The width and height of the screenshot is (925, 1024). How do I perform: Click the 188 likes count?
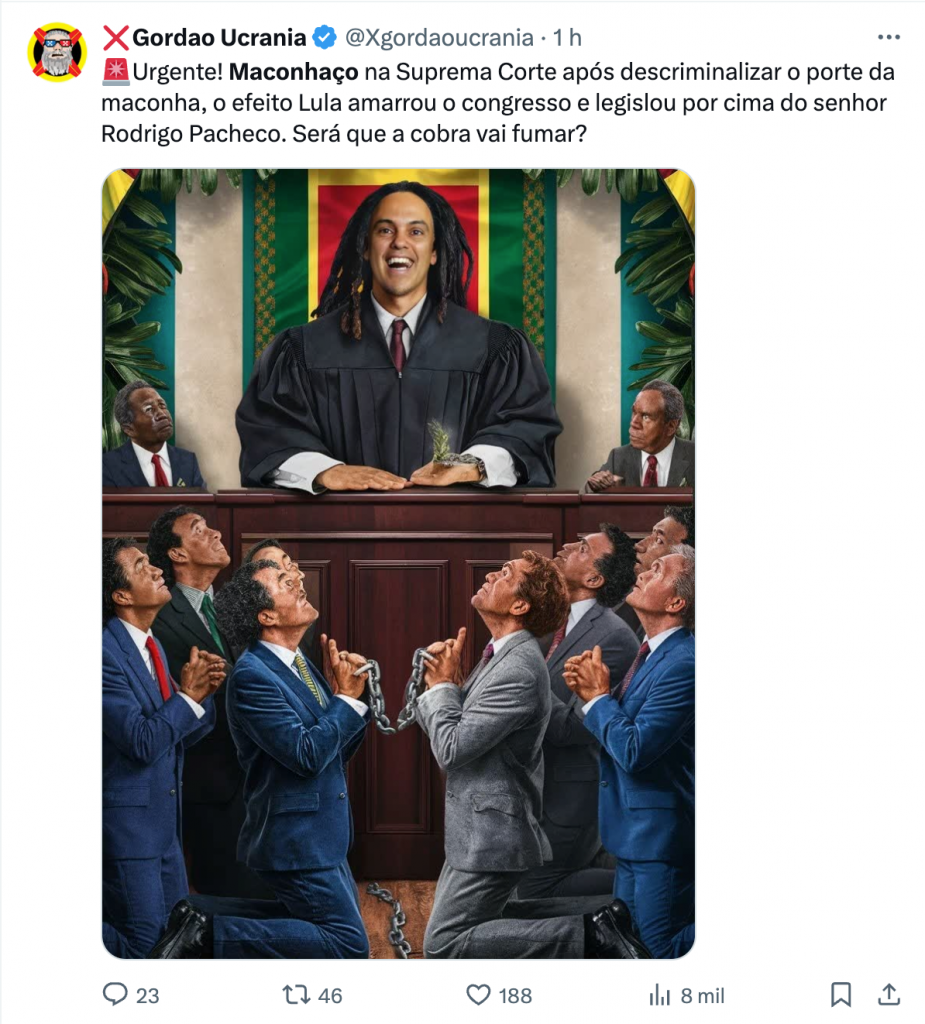click(x=515, y=995)
